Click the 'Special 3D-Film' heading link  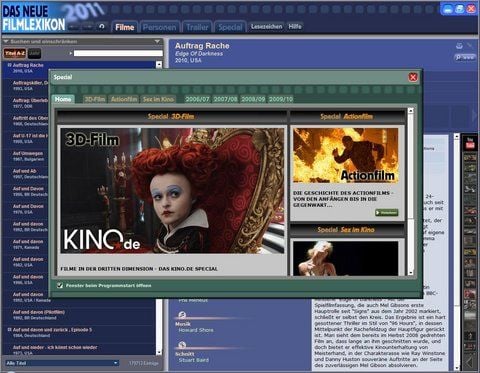pos(171,116)
